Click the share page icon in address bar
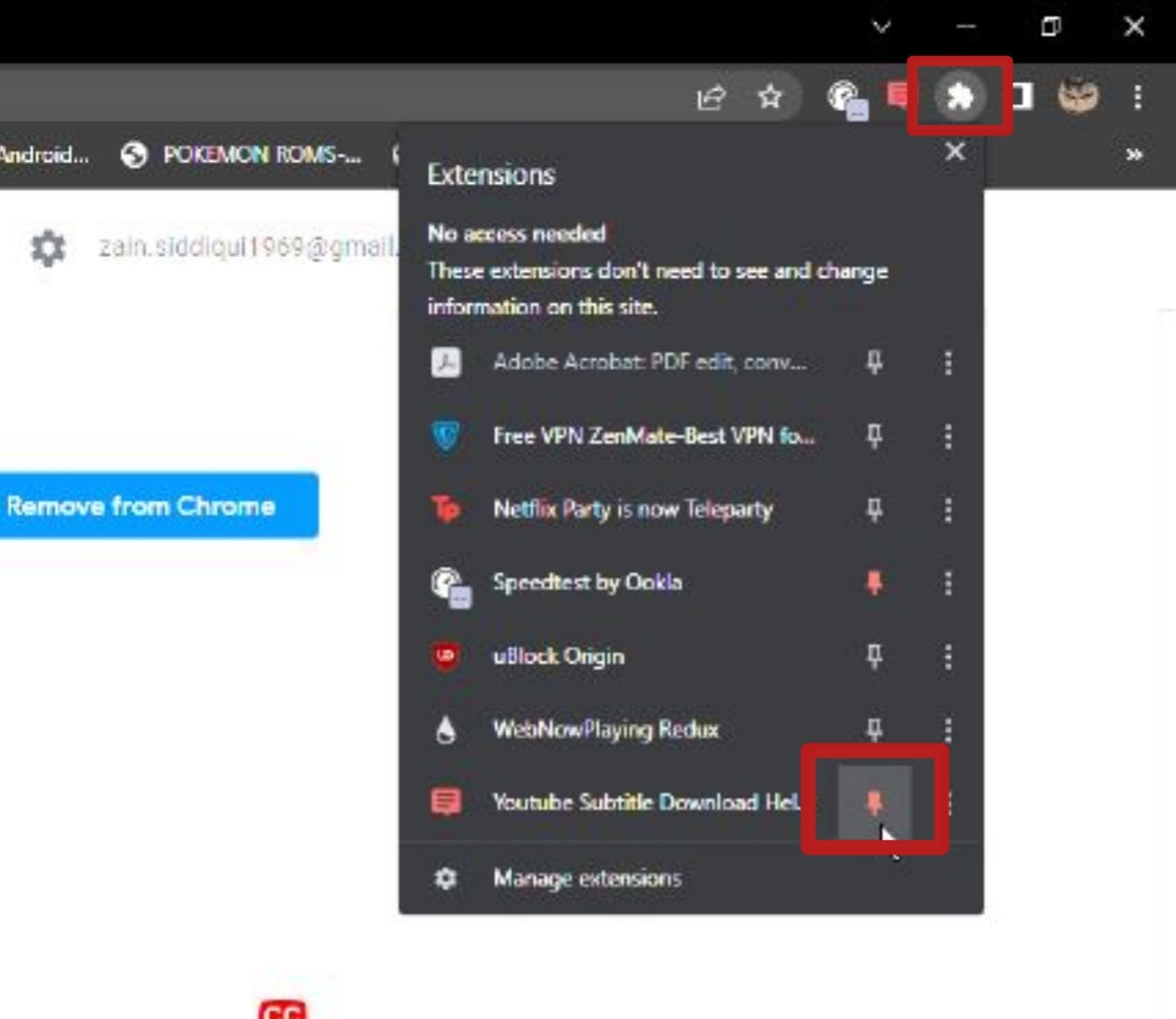The image size is (1176, 1019). (711, 96)
